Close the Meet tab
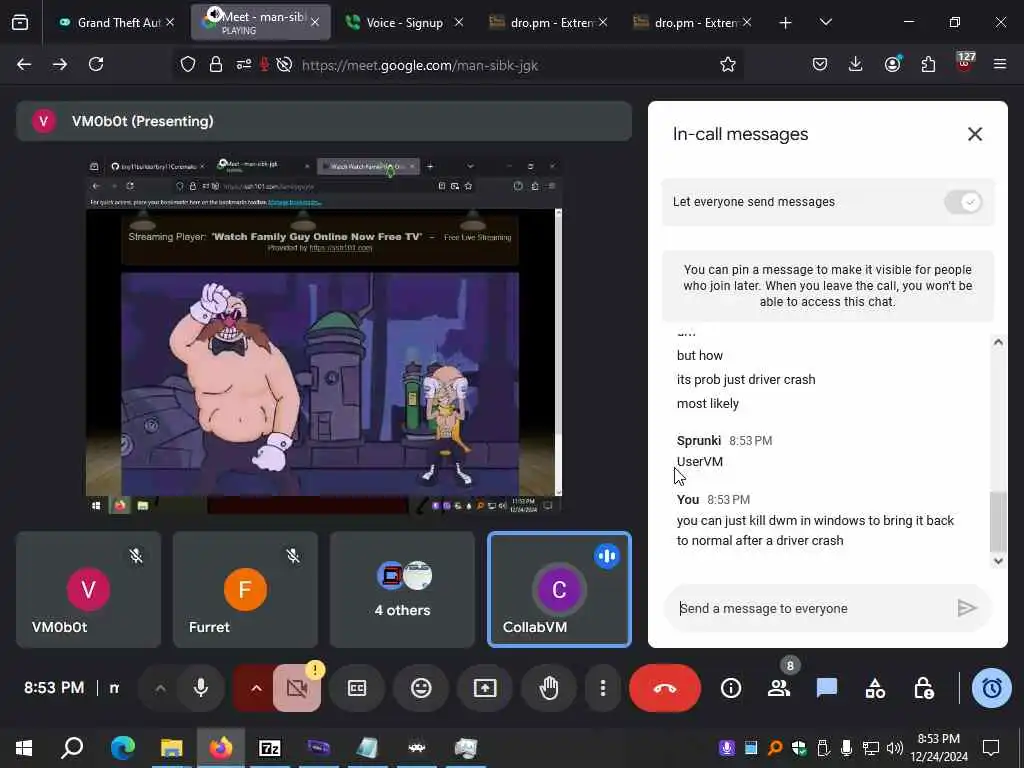Image resolution: width=1024 pixels, height=768 pixels. point(315,22)
